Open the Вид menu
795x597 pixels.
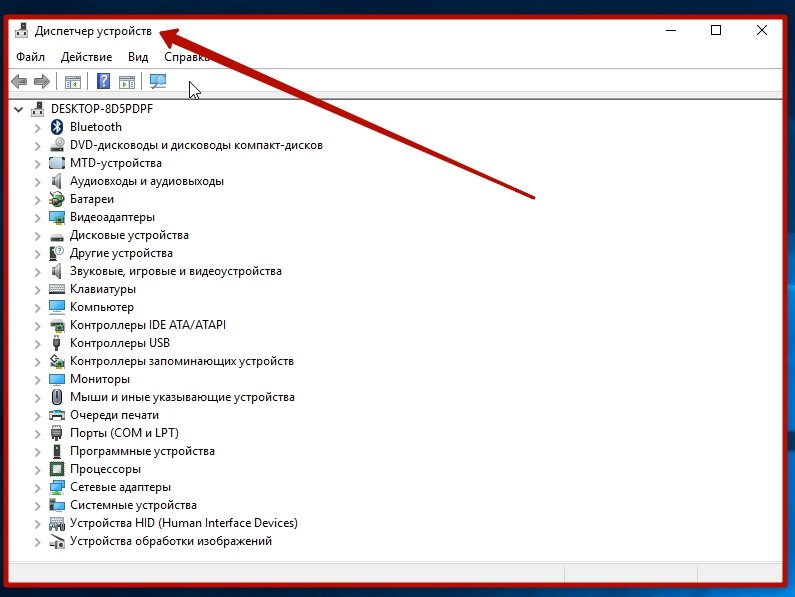tap(138, 58)
